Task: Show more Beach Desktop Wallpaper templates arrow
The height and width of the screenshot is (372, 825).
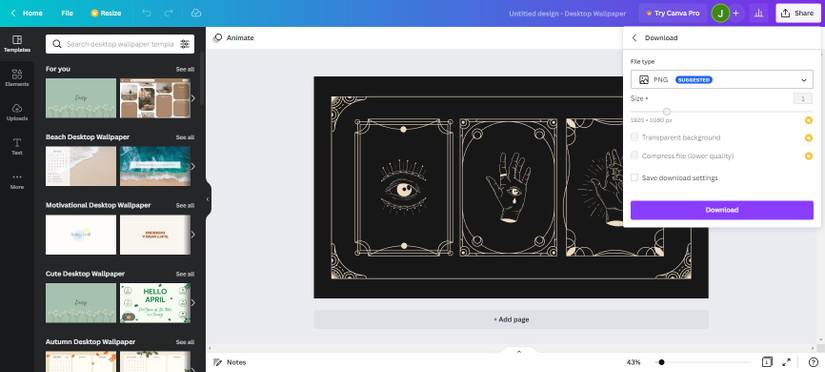Action: [193, 166]
